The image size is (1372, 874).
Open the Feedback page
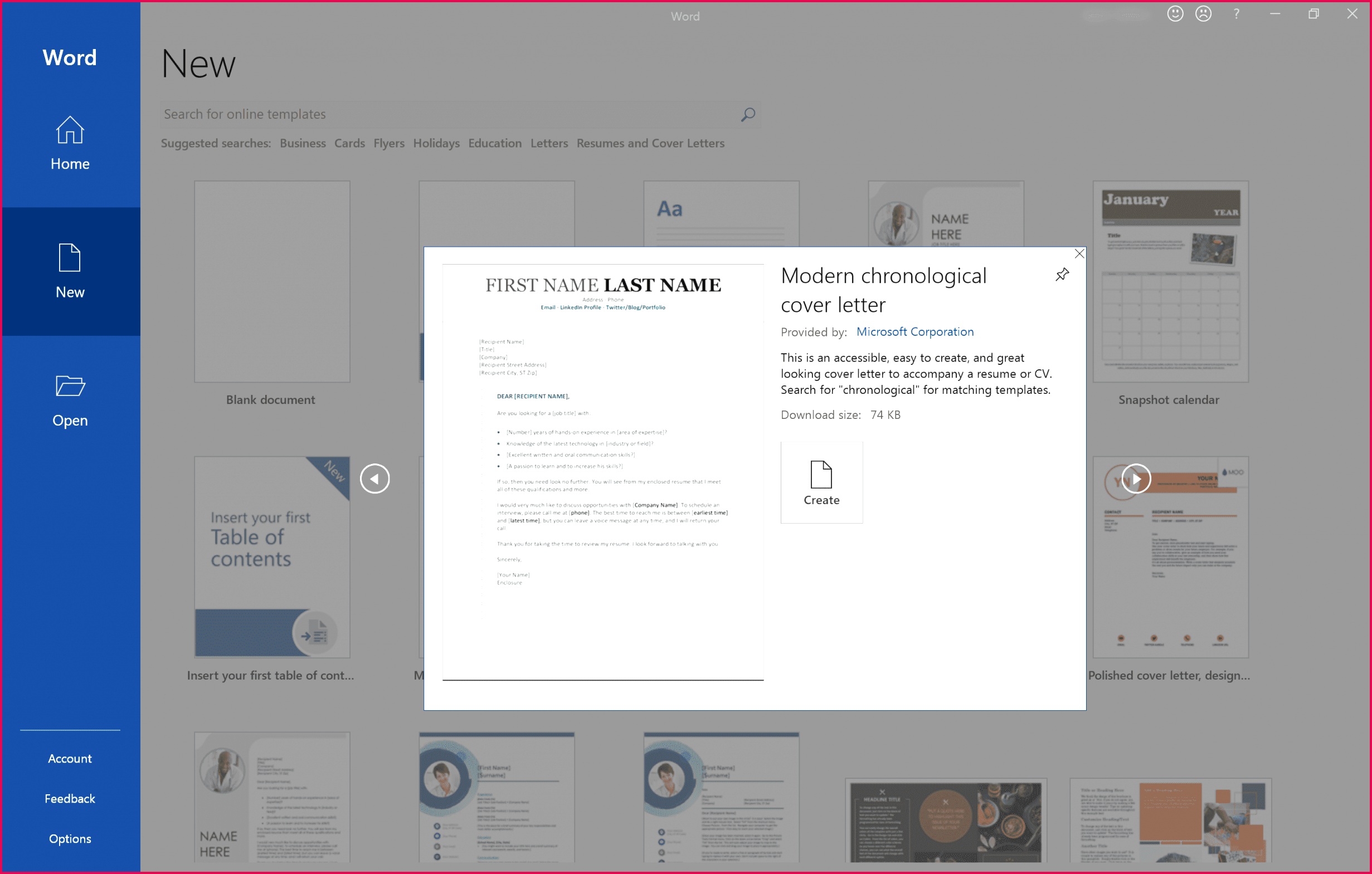pyautogui.click(x=70, y=798)
